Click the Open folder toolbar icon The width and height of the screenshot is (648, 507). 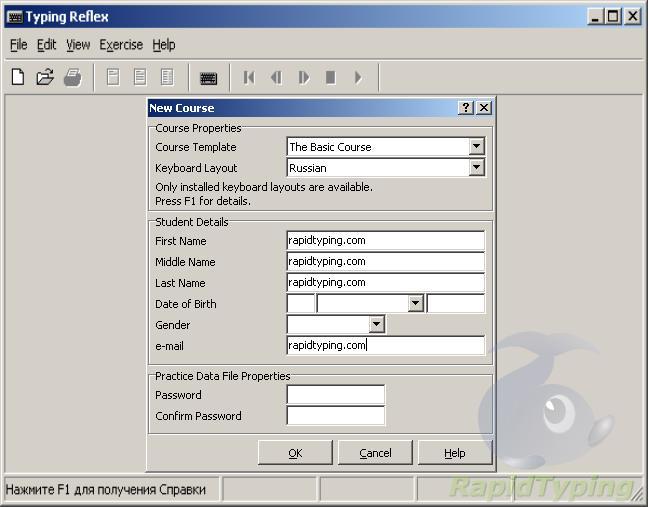(45, 77)
